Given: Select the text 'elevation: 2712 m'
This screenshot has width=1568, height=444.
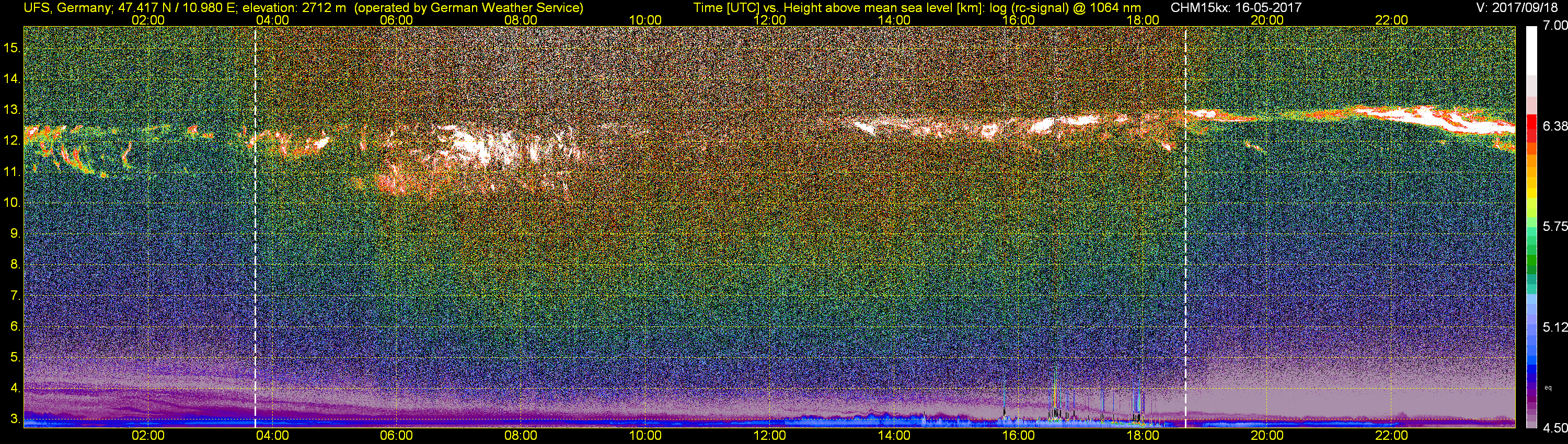Looking at the screenshot, I should pyautogui.click(x=294, y=8).
